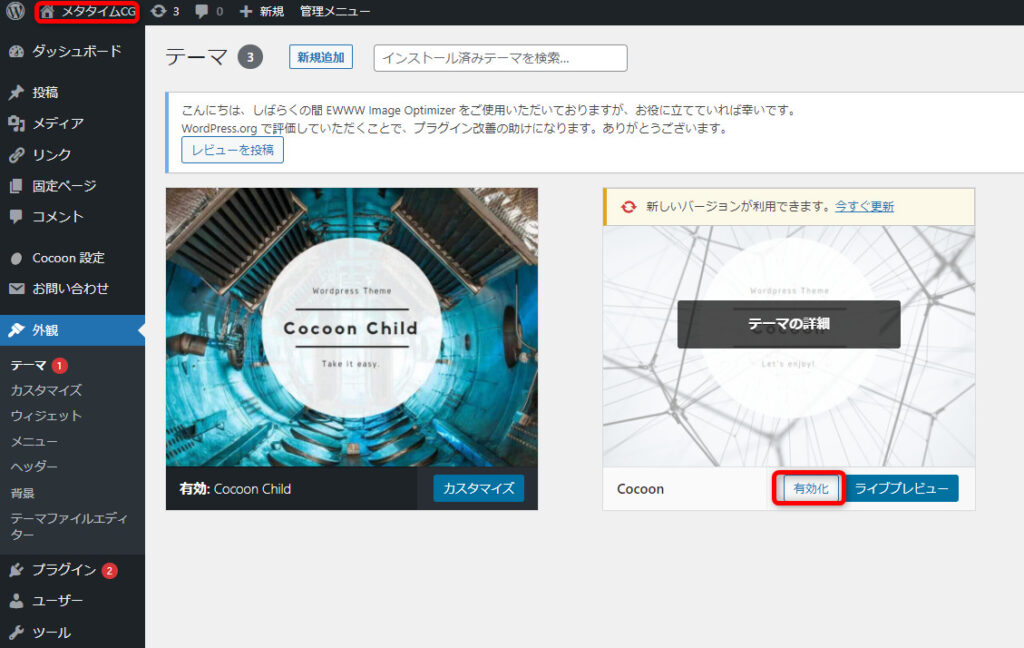The height and width of the screenshot is (648, 1024).
Task: Click the リンク chain icon
Action: (16, 155)
